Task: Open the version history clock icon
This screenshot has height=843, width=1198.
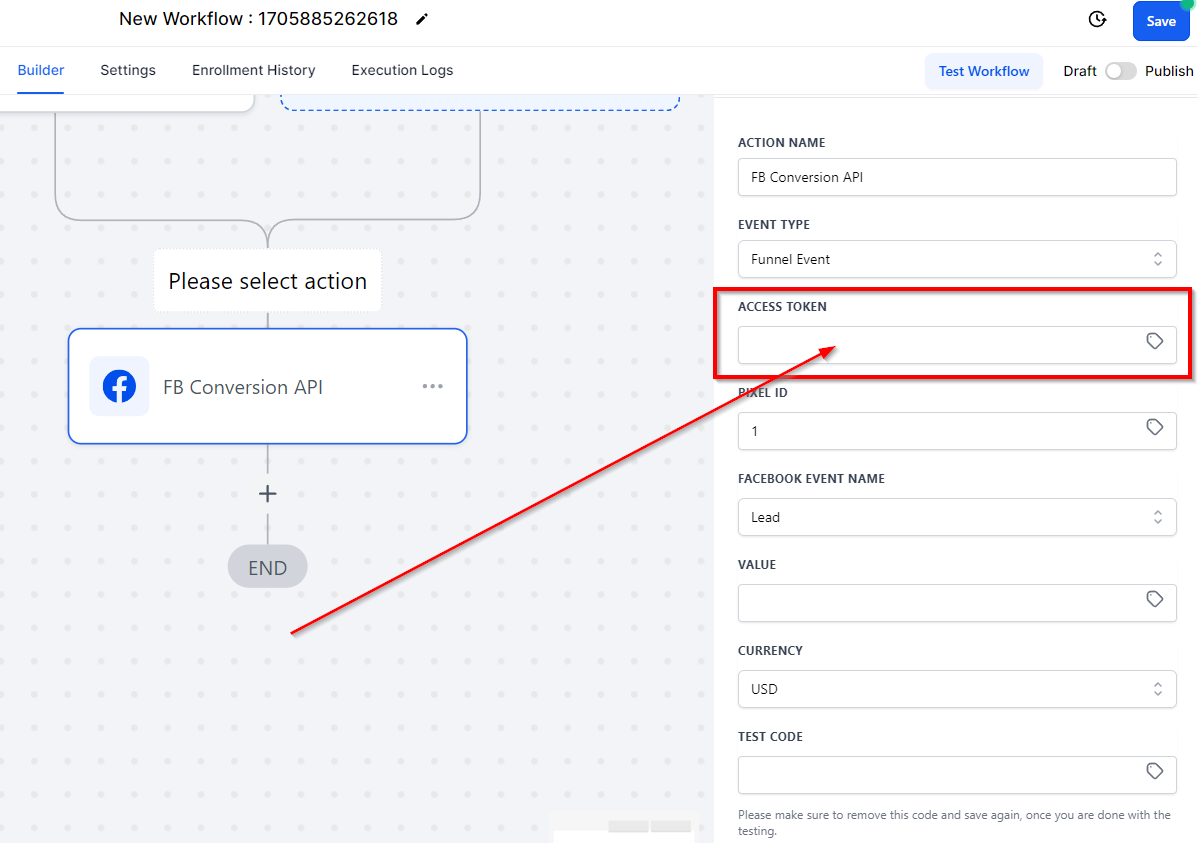Action: (x=1097, y=20)
